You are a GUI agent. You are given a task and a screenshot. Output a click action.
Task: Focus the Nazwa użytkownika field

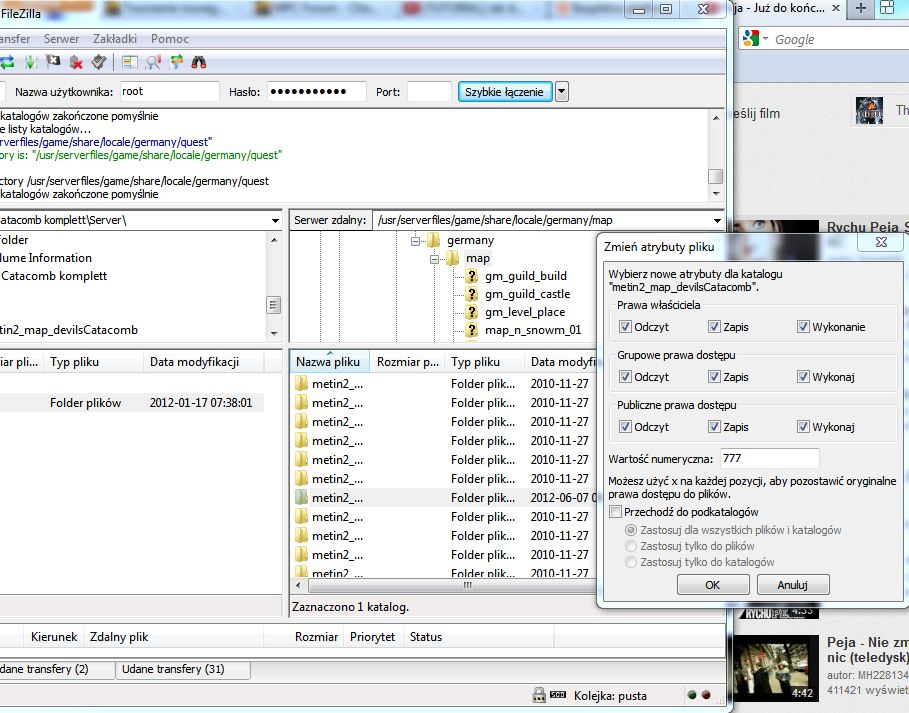pos(169,92)
